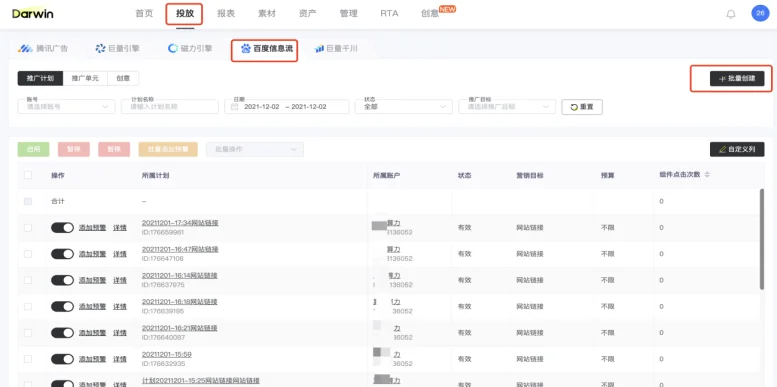
Task: Click the 所属计划 column header
Action: click(x=156, y=175)
